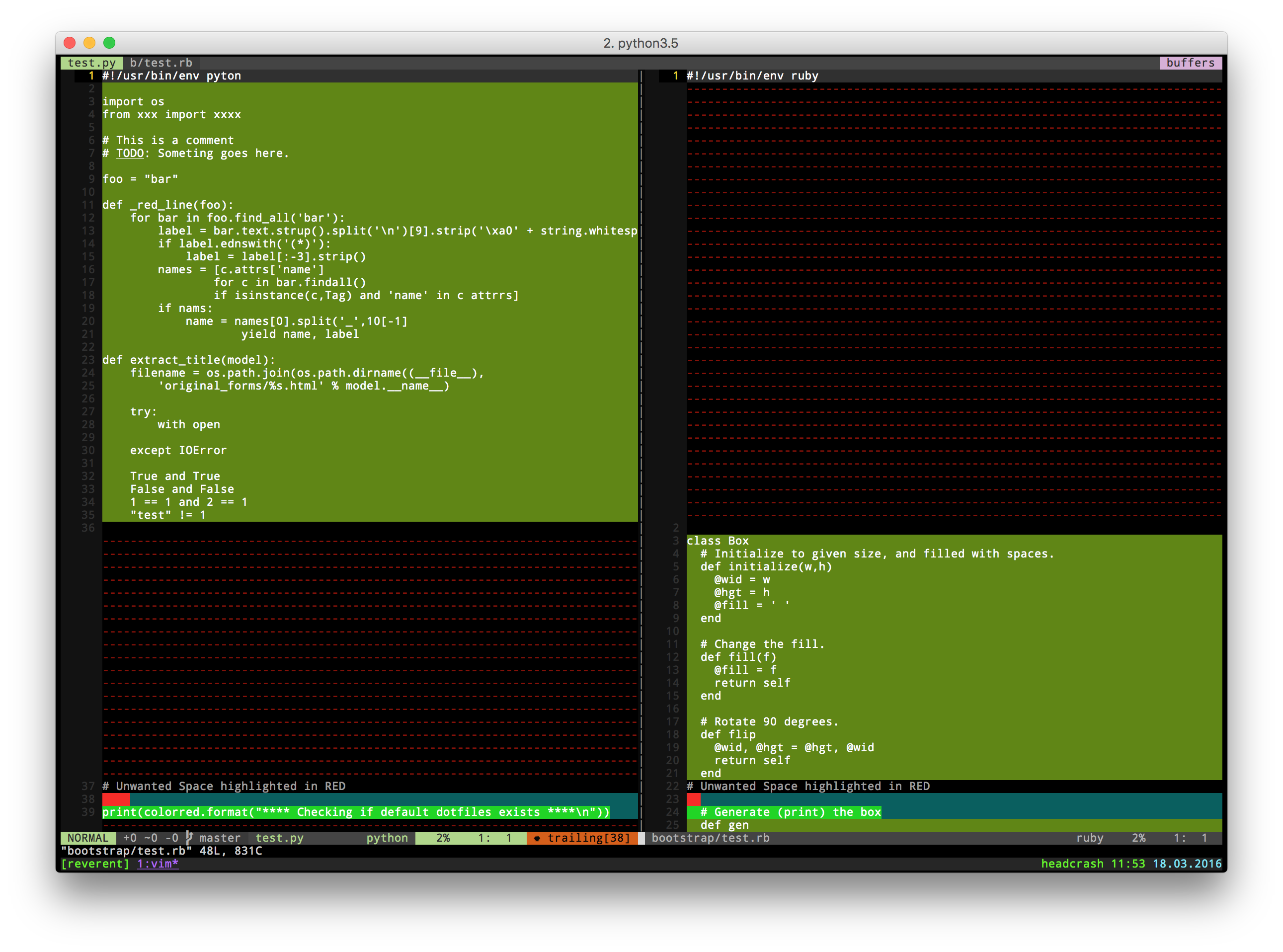
Task: Click the '"test" != 1' line
Action: 168,515
